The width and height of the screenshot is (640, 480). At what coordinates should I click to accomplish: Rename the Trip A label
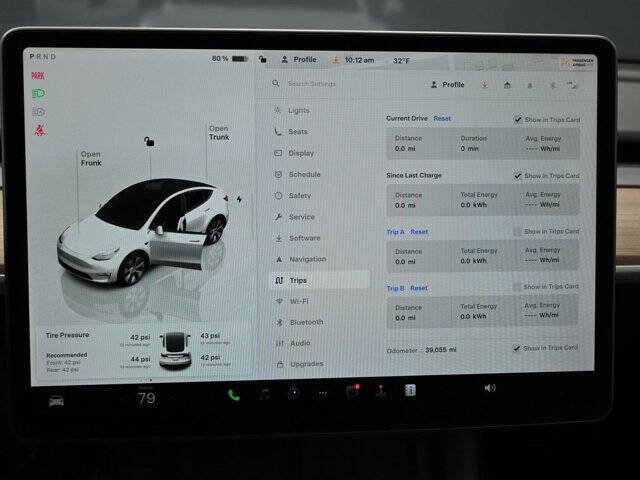[395, 232]
